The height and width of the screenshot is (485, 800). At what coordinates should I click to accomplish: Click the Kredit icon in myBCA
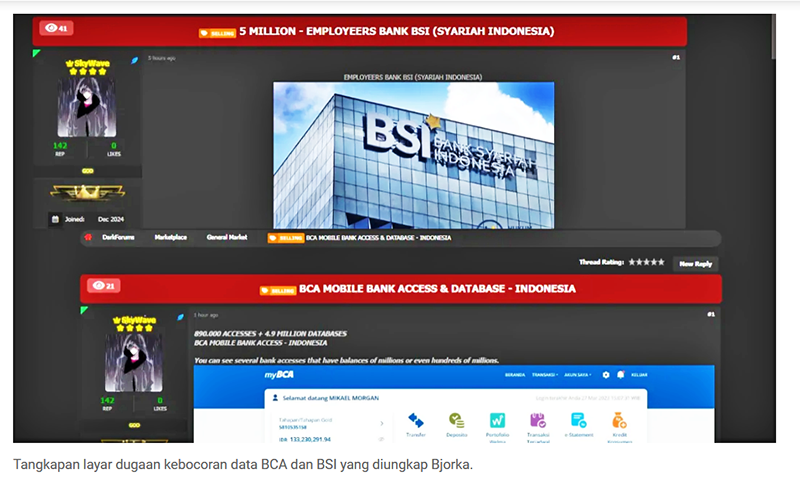coord(619,420)
